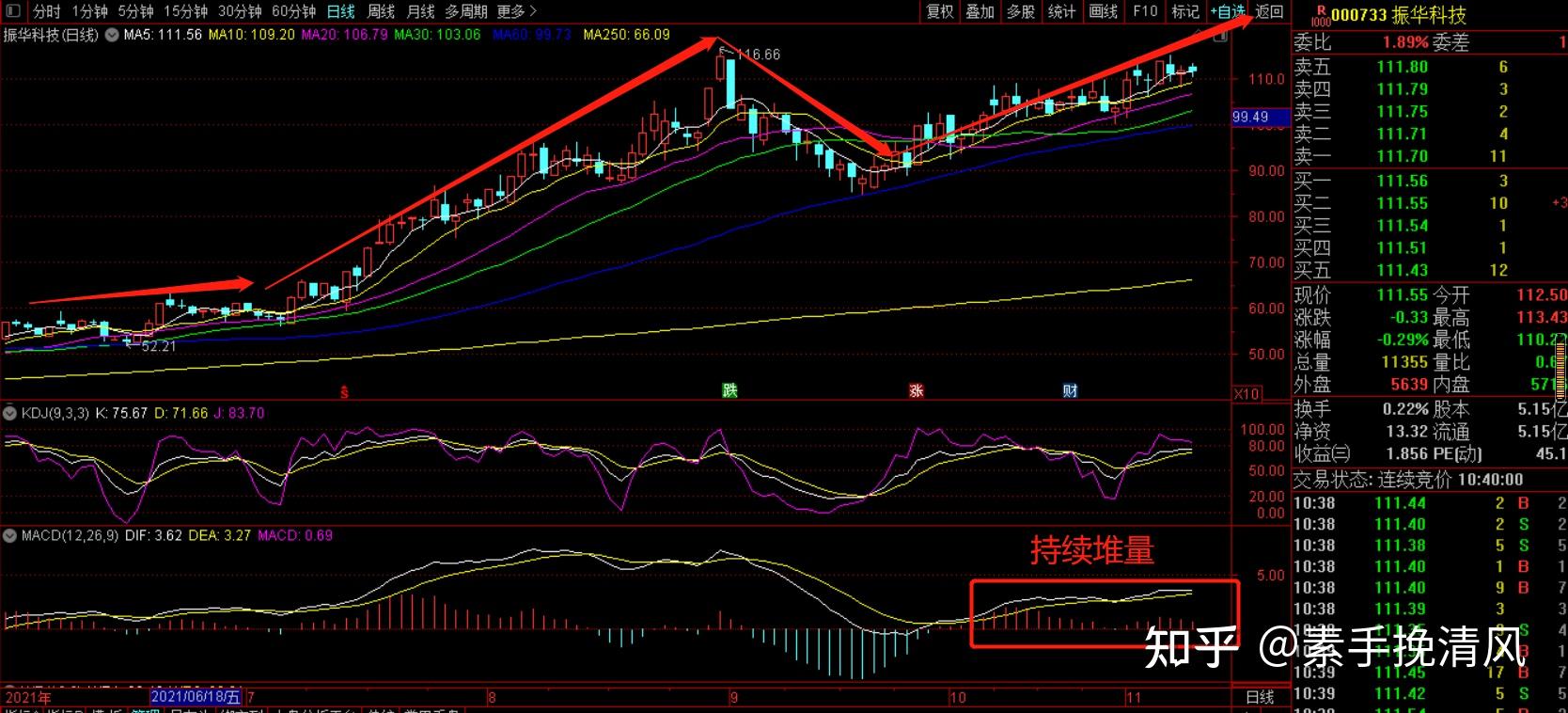Click stock title 000733 振华科技
The width and height of the screenshot is (1568, 713).
click(1399, 14)
